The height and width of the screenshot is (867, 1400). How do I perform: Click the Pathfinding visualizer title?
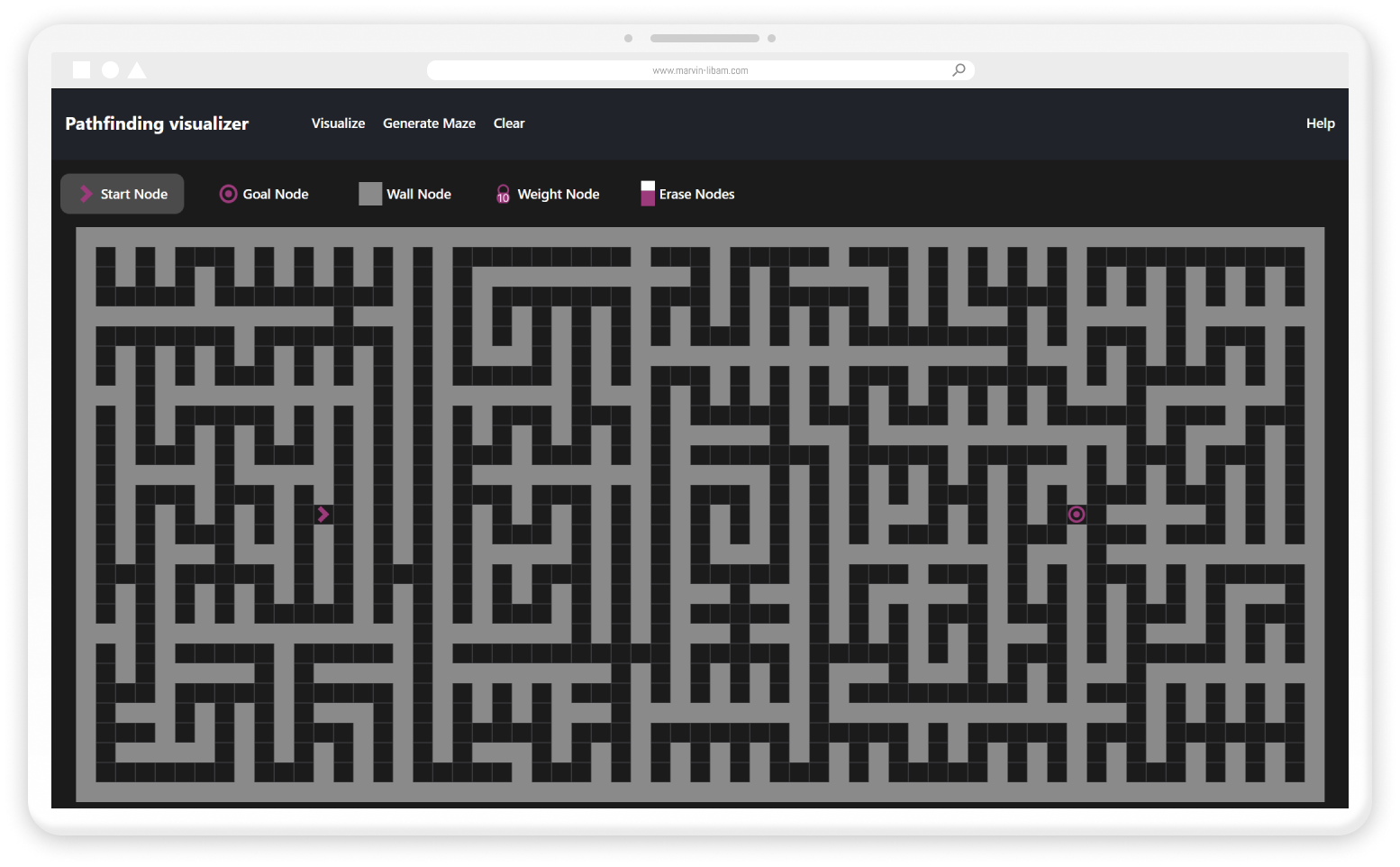click(x=157, y=123)
